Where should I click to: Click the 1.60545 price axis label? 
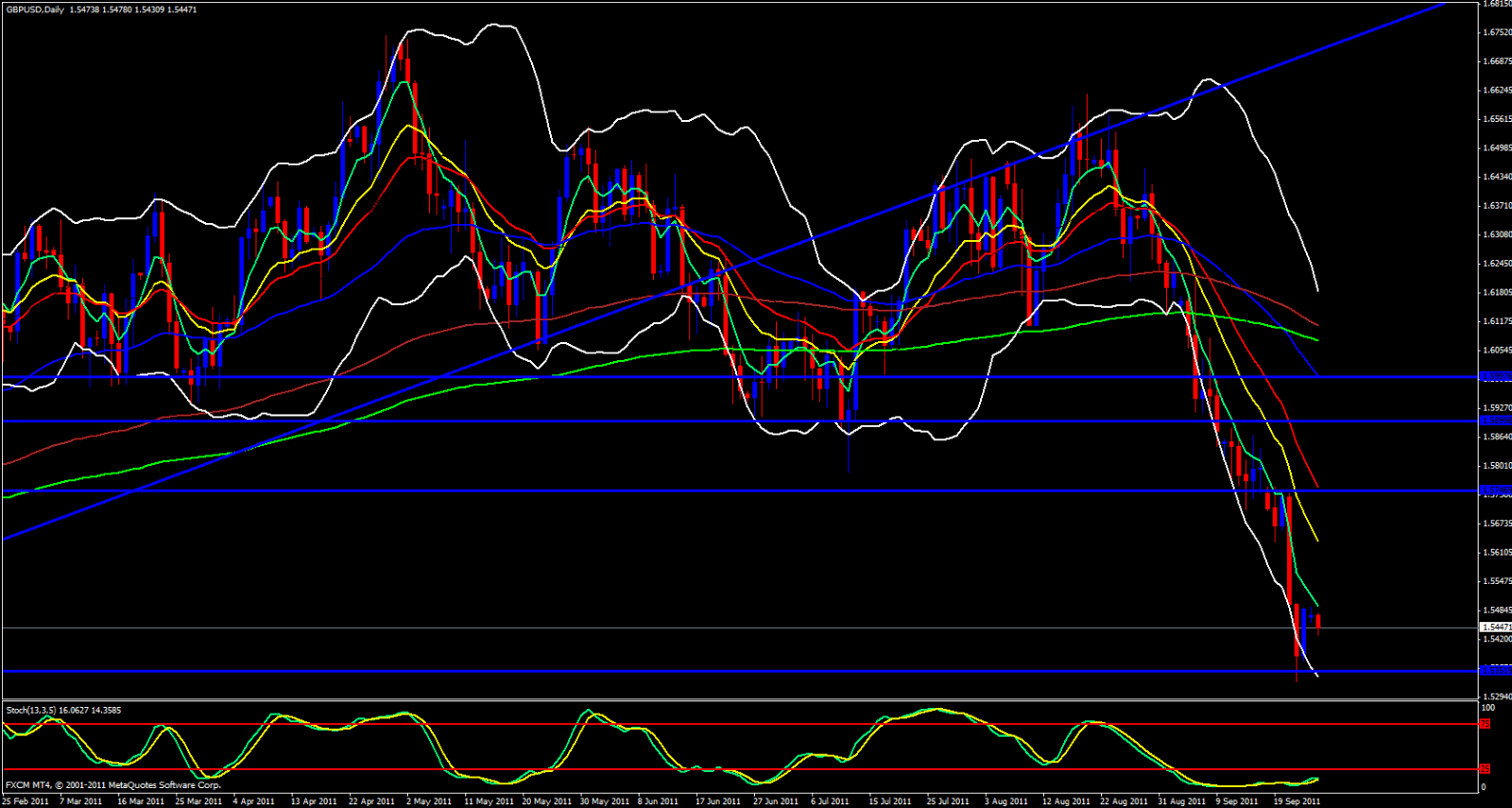pyautogui.click(x=1496, y=350)
